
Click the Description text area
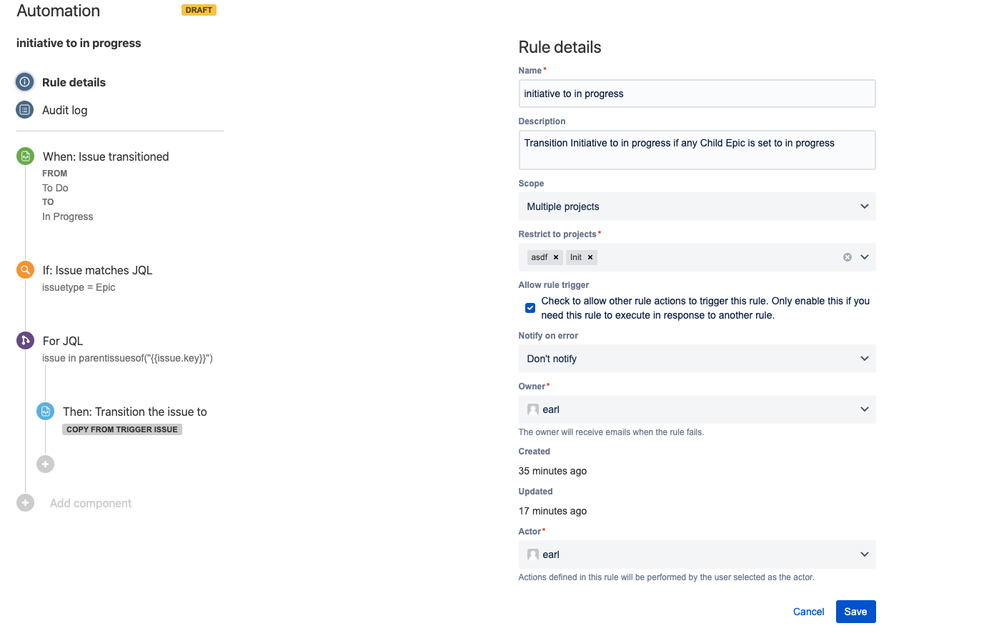tap(697, 147)
